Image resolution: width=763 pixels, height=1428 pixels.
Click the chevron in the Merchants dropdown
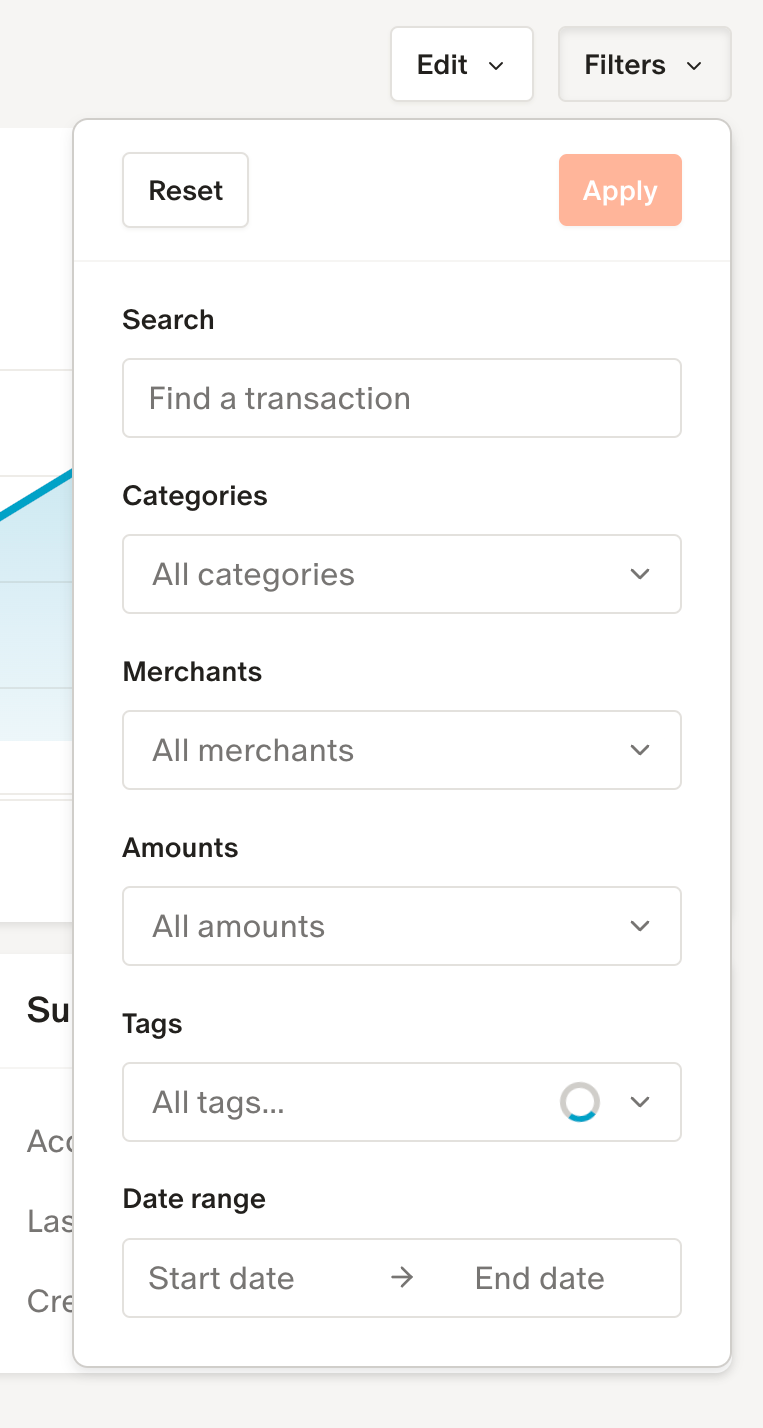coord(640,750)
